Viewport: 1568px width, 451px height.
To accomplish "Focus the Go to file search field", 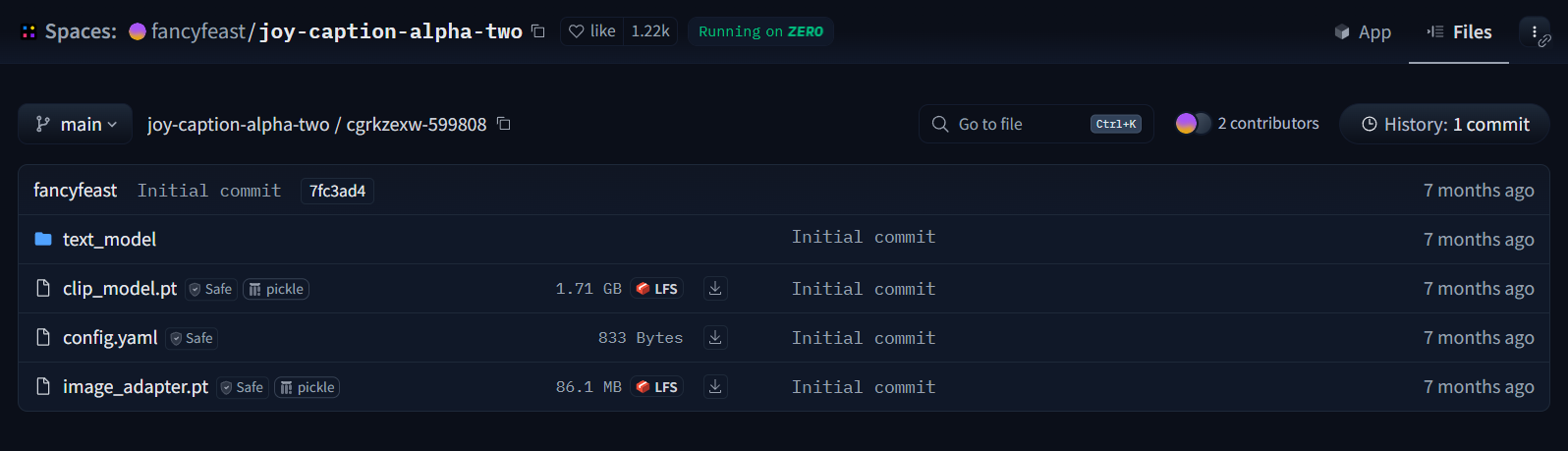I will pos(1036,124).
